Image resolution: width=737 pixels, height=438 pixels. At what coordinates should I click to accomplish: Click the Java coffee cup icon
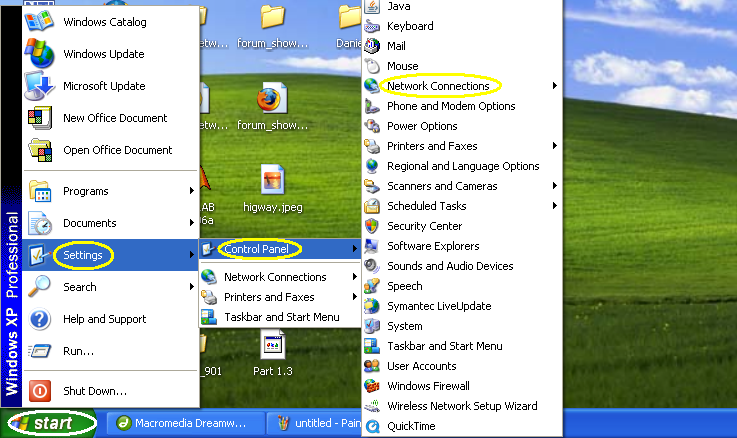[372, 7]
